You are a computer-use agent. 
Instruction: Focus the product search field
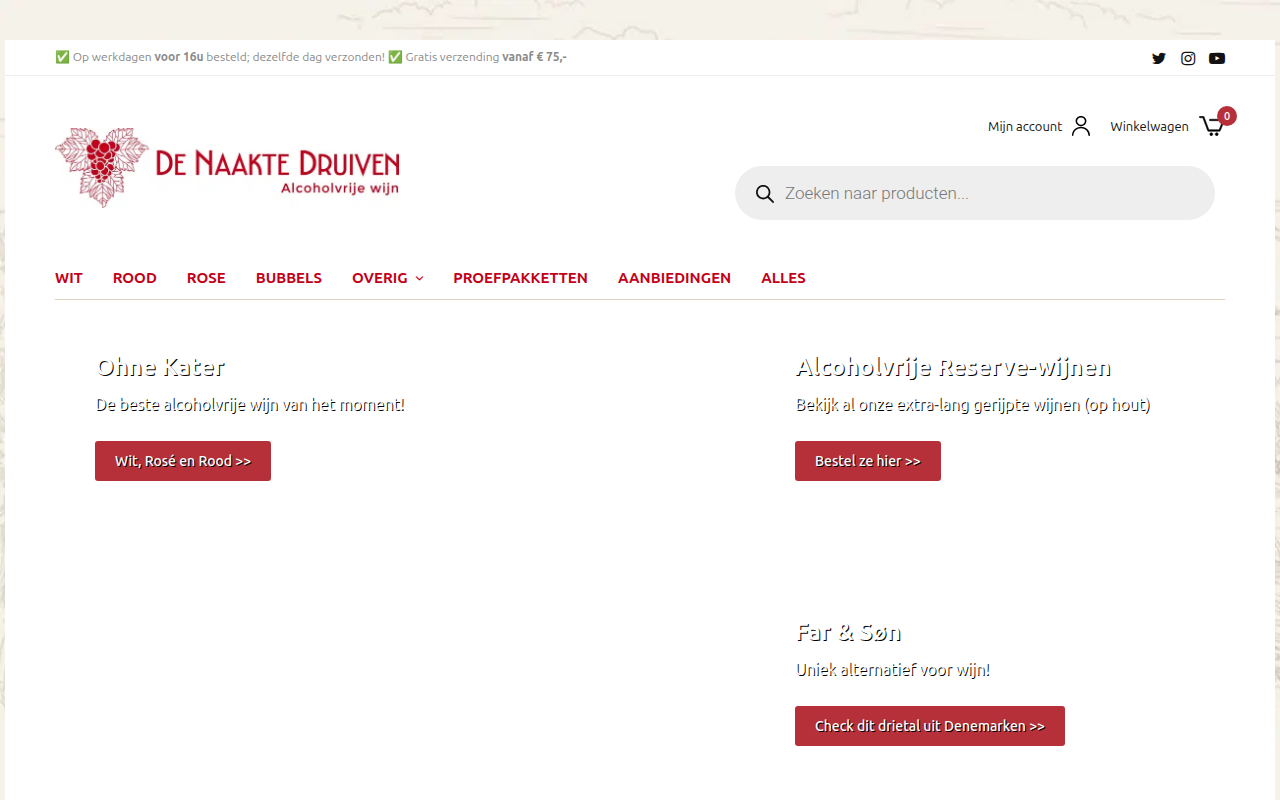[x=975, y=193]
